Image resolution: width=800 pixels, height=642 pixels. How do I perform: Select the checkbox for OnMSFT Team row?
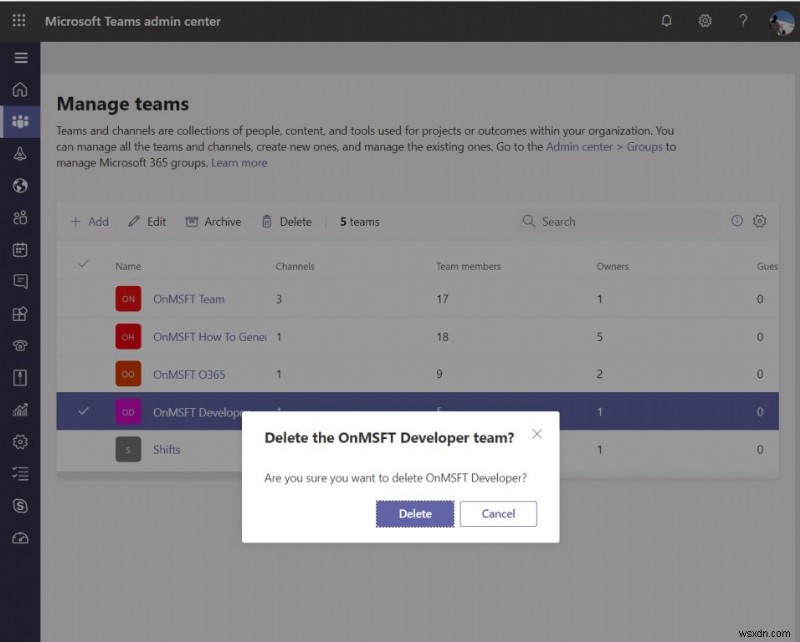point(83,299)
